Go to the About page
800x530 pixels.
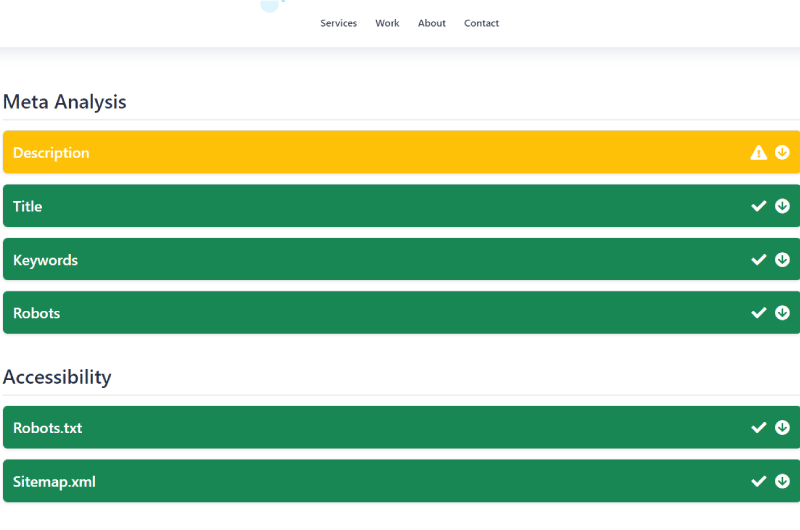pyautogui.click(x=432, y=23)
